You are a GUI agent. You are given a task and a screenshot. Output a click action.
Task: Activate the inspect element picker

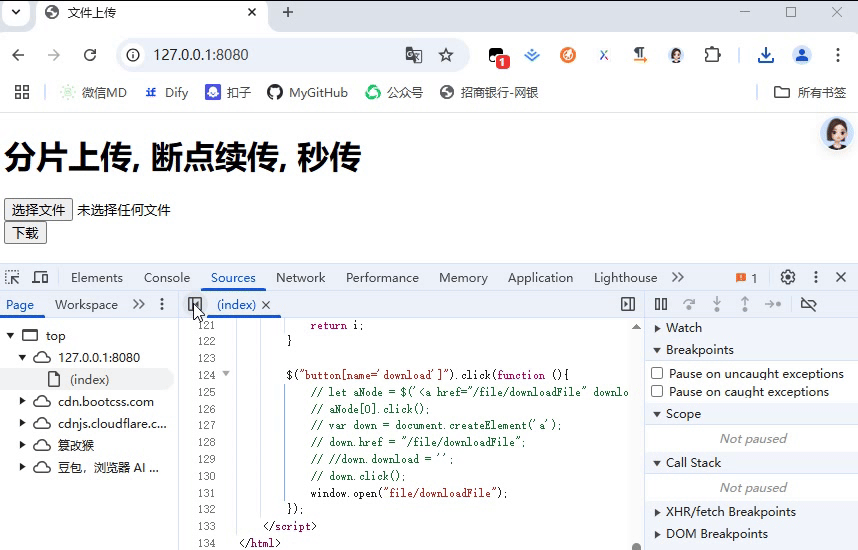[12, 277]
